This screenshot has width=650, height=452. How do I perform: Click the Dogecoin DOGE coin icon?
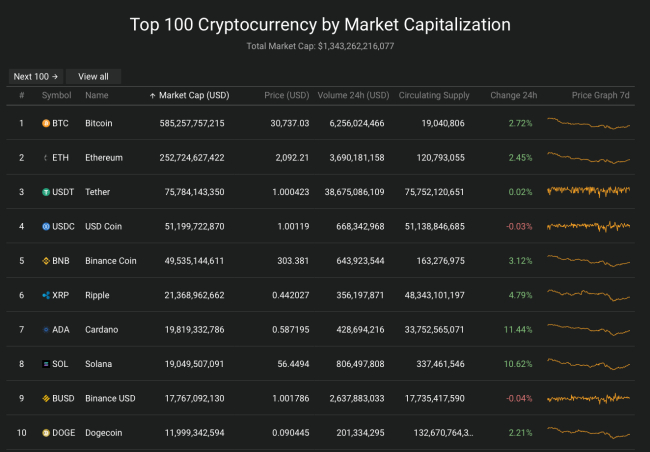(x=46, y=432)
